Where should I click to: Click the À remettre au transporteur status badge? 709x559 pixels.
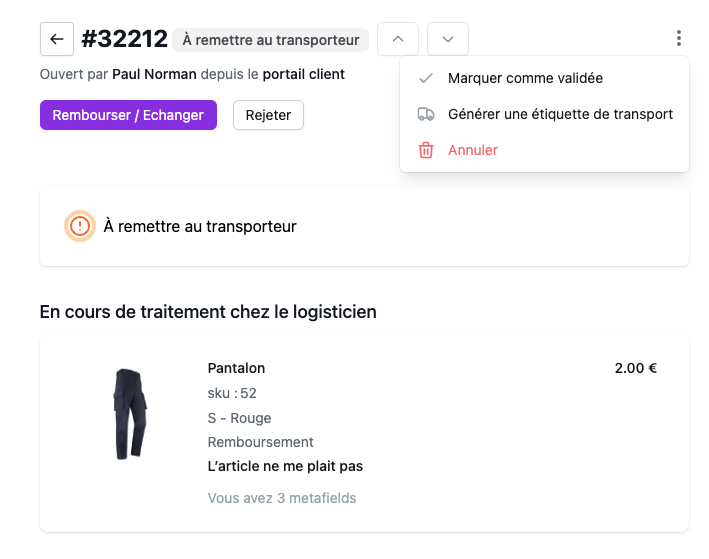(x=270, y=40)
